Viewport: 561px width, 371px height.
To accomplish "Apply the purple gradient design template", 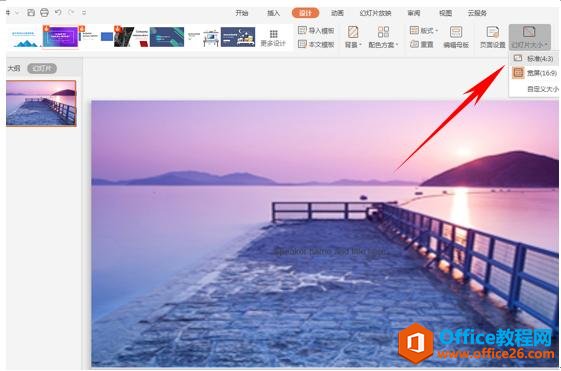I will (x=60, y=37).
